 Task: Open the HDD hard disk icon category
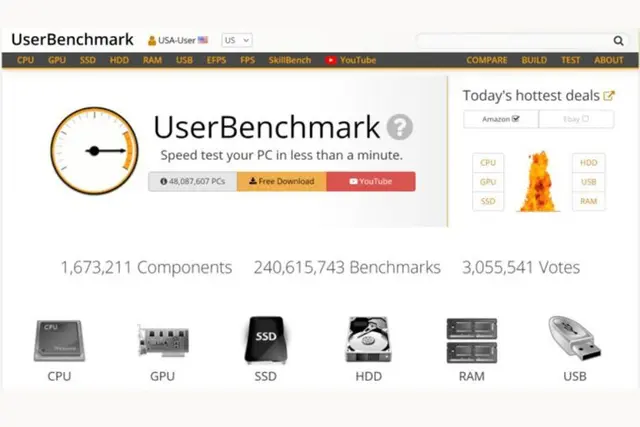pos(369,340)
